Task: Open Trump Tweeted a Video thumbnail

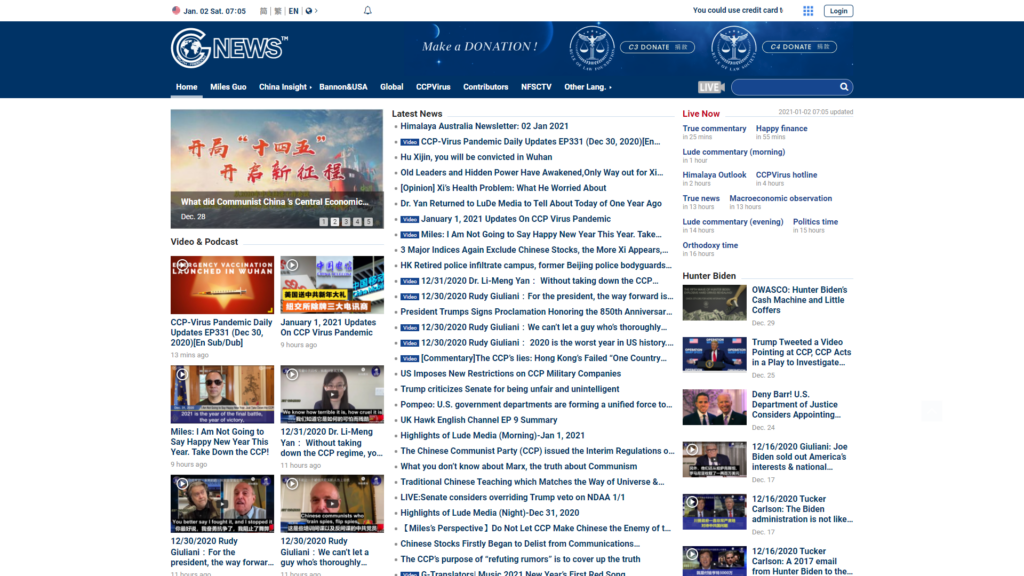Action: pyautogui.click(x=714, y=355)
